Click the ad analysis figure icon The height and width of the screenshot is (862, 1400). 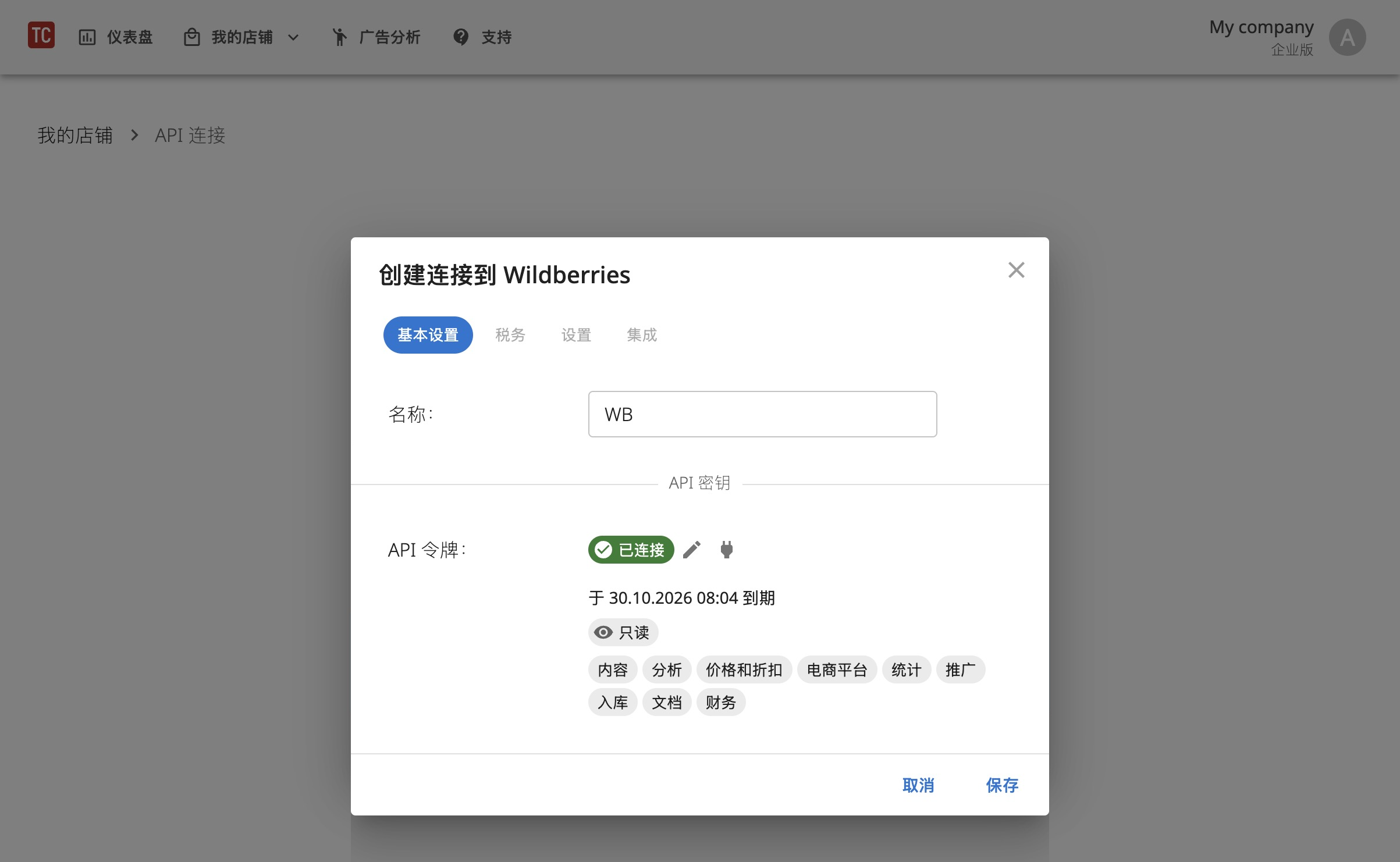coord(339,37)
